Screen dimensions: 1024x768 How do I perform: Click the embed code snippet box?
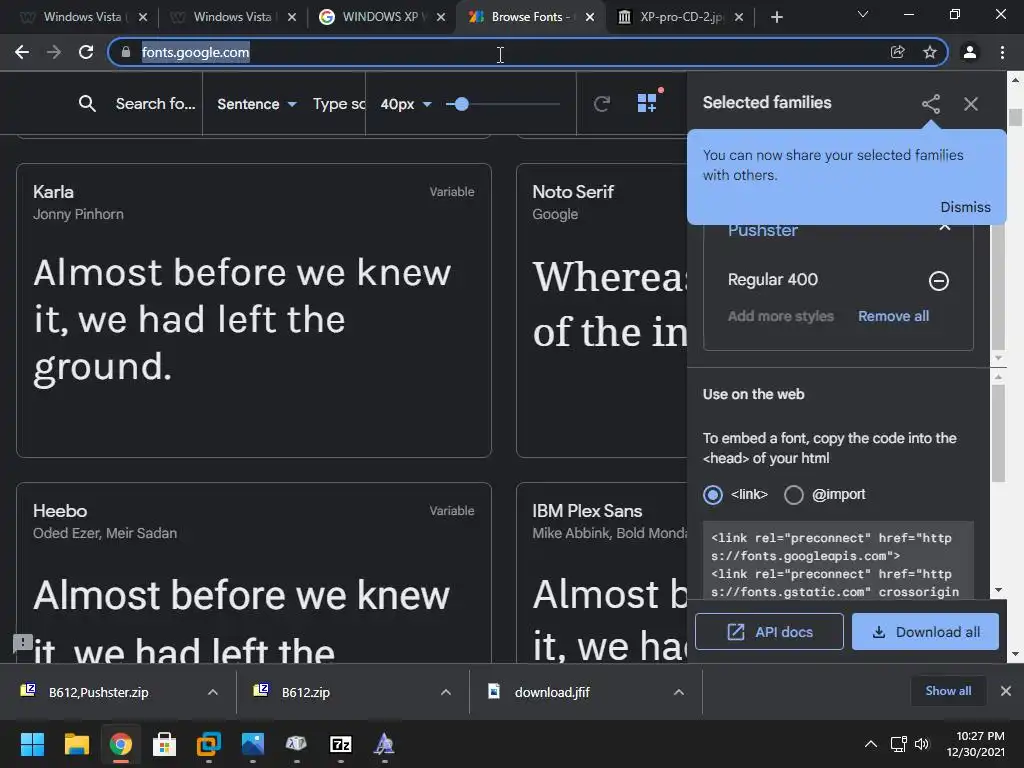[838, 560]
